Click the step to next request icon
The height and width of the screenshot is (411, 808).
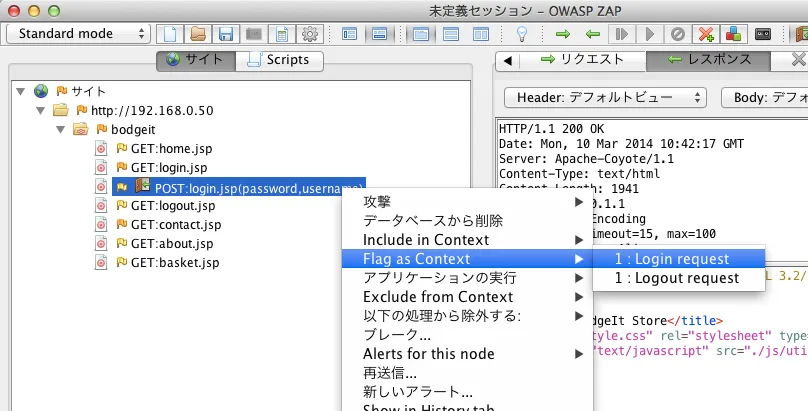click(x=621, y=34)
